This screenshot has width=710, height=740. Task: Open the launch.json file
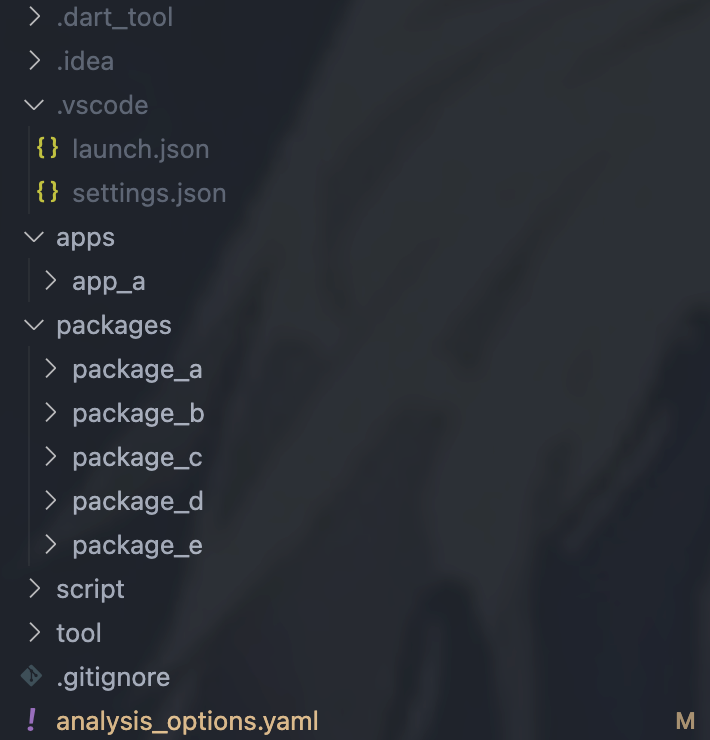pyautogui.click(x=140, y=149)
